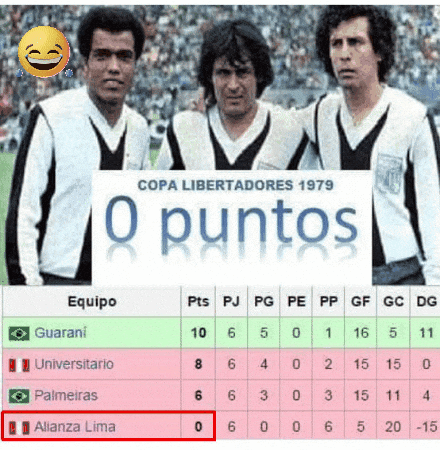
Task: Click Alianza Lima's 0 points cell
Action: (x=198, y=427)
